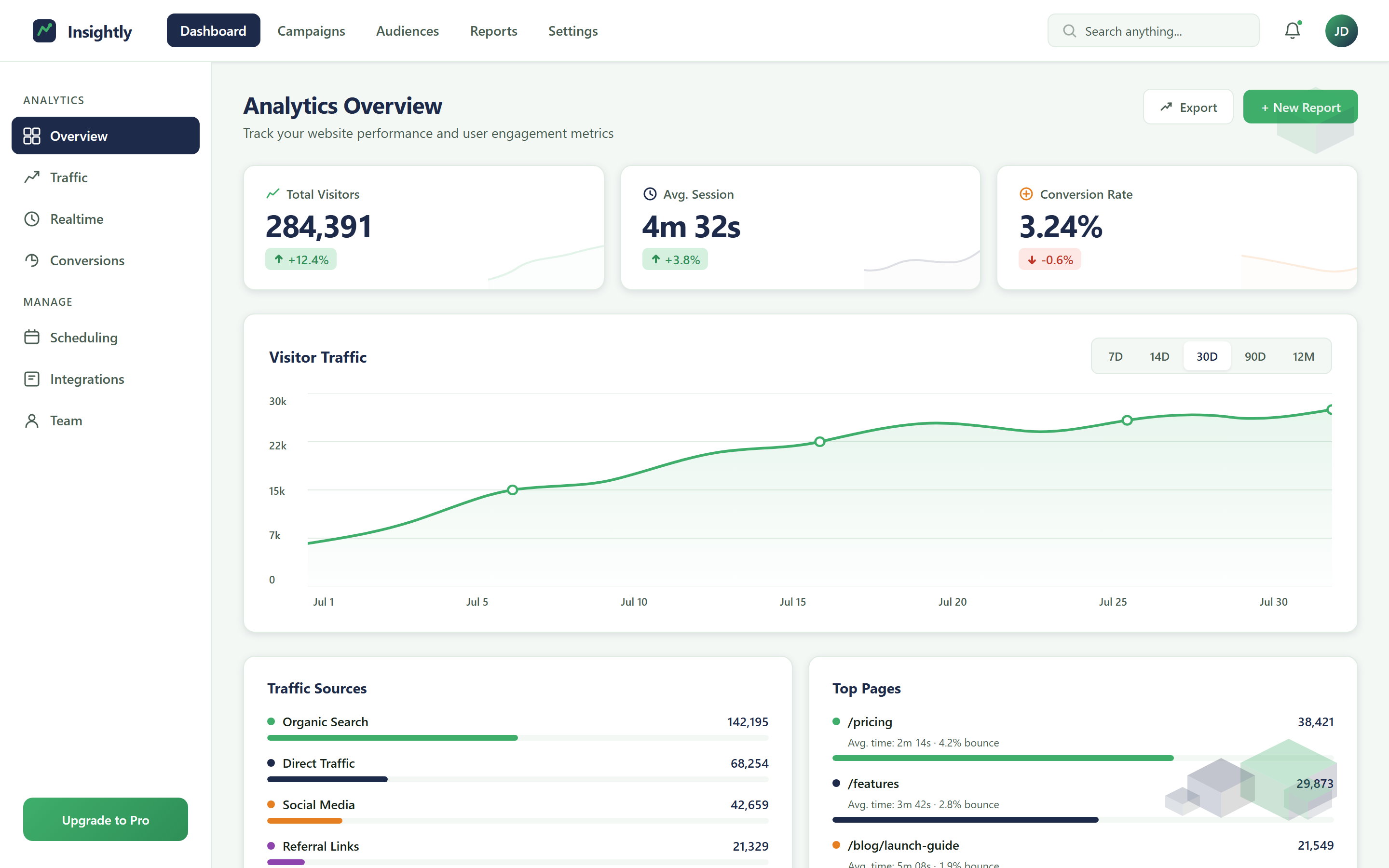Click the Referral Links value 21,329
This screenshot has height=868, width=1389.
[x=750, y=846]
